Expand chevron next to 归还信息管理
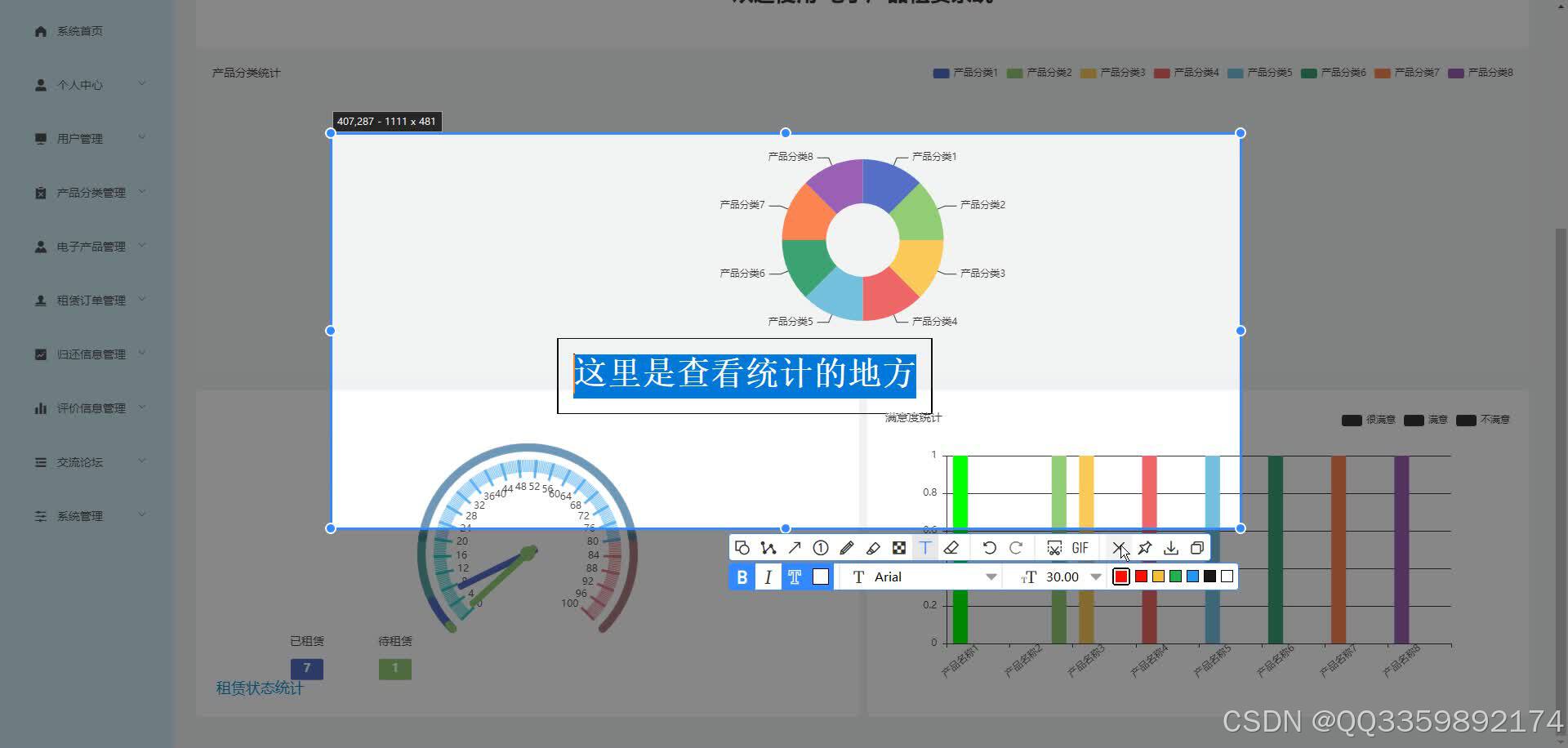The height and width of the screenshot is (748, 1568). click(x=142, y=353)
